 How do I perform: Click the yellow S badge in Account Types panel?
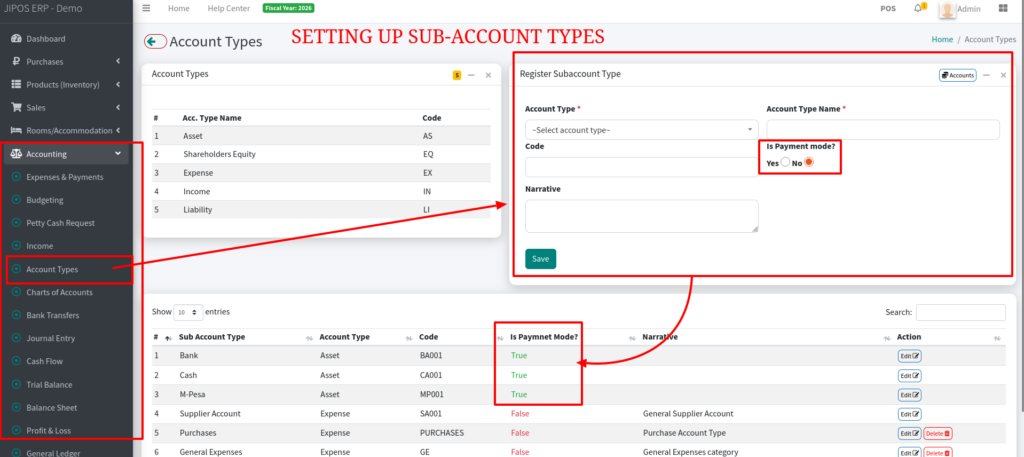coord(456,75)
